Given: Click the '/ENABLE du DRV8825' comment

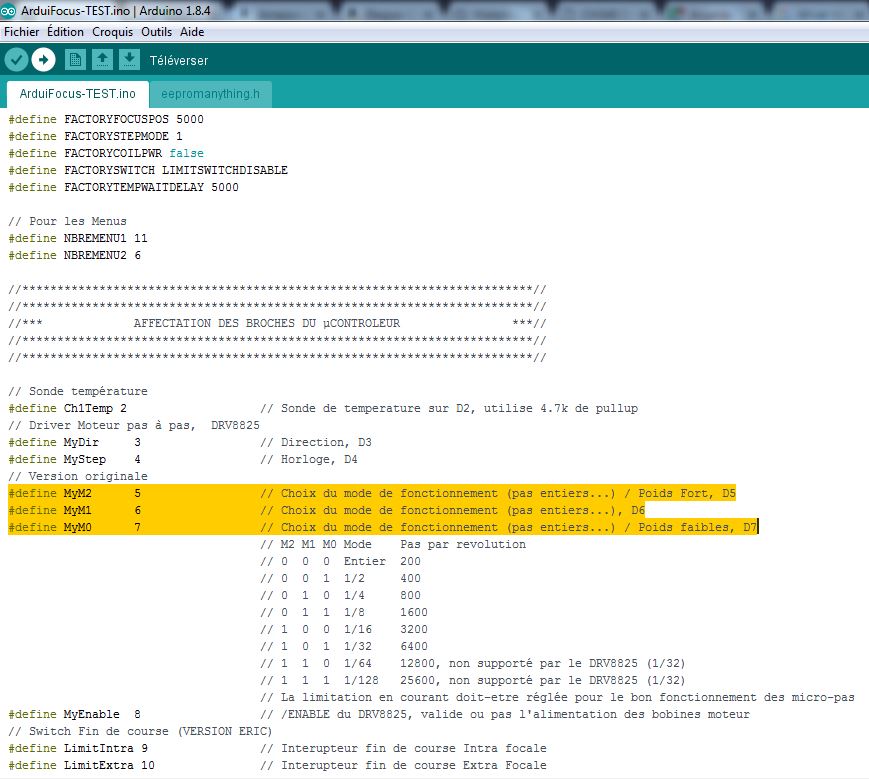Looking at the screenshot, I should pos(505,714).
